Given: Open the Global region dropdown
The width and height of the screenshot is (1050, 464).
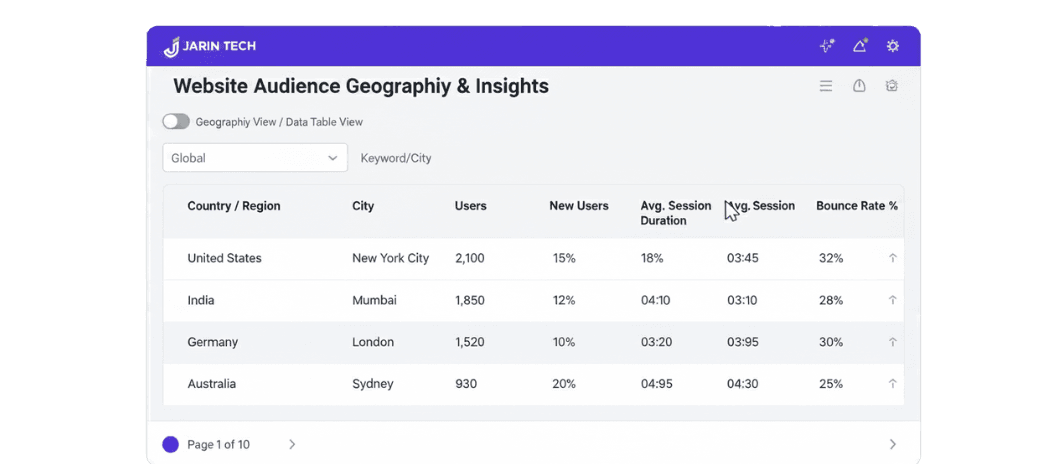Looking at the screenshot, I should point(255,158).
